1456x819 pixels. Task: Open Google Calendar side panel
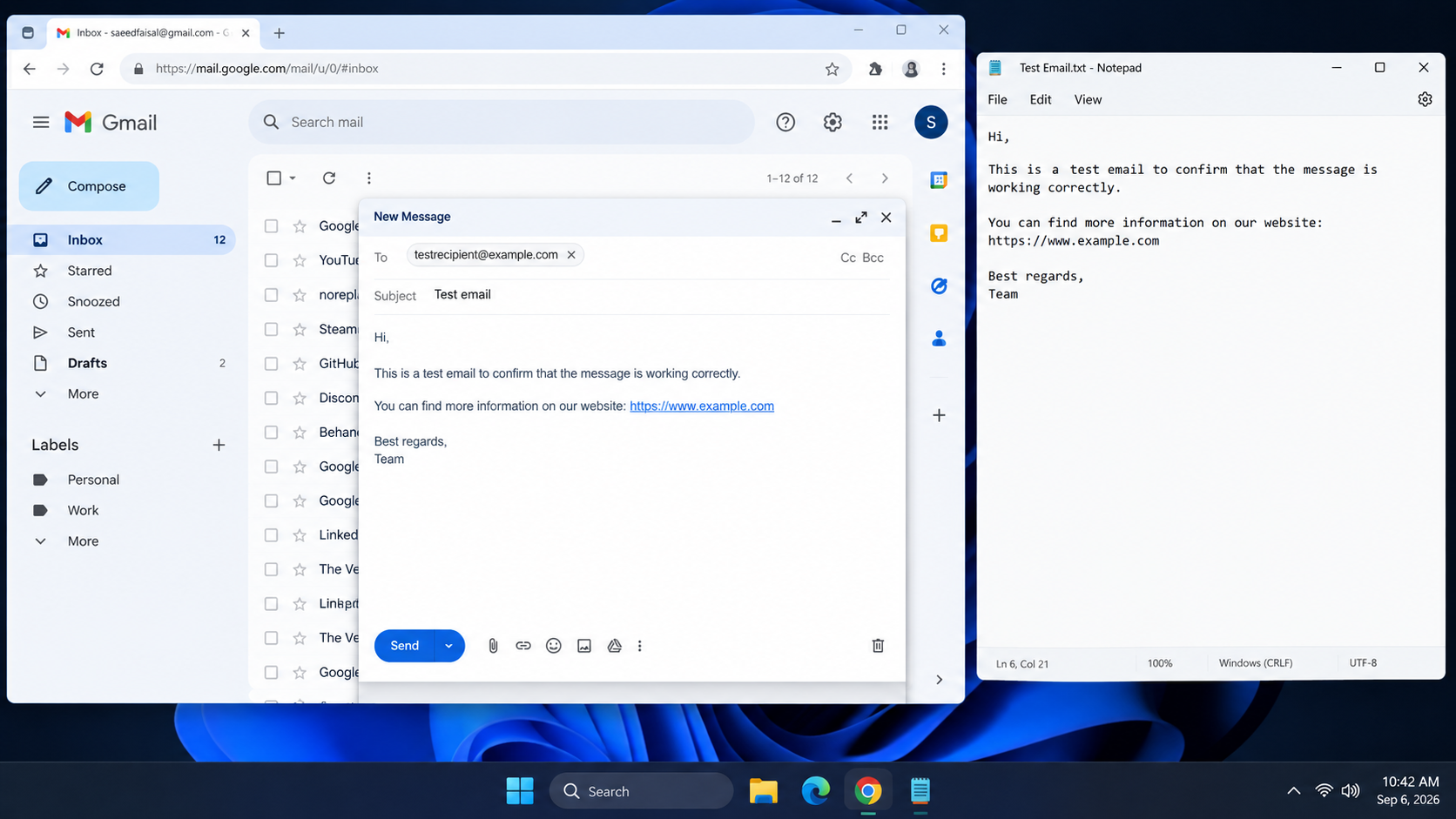[x=939, y=180]
